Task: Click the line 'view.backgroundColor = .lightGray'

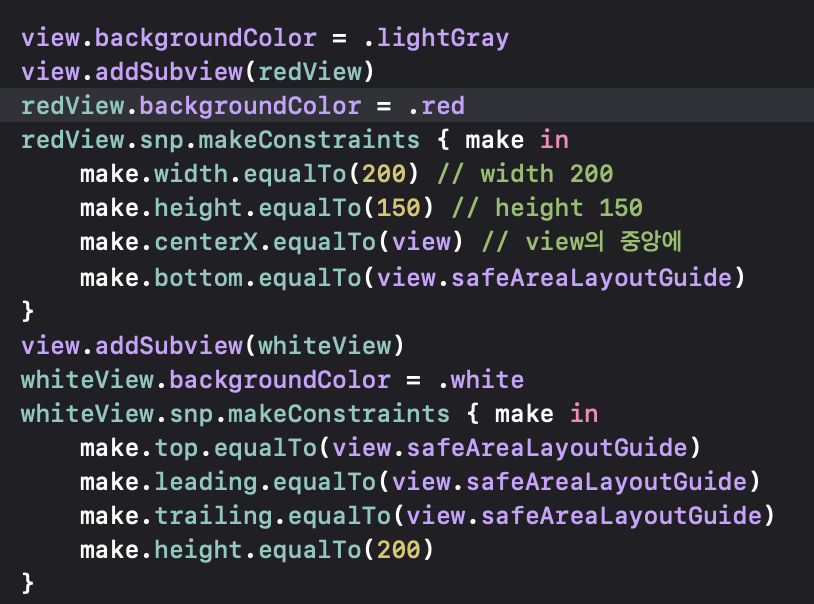Action: pyautogui.click(x=265, y=39)
